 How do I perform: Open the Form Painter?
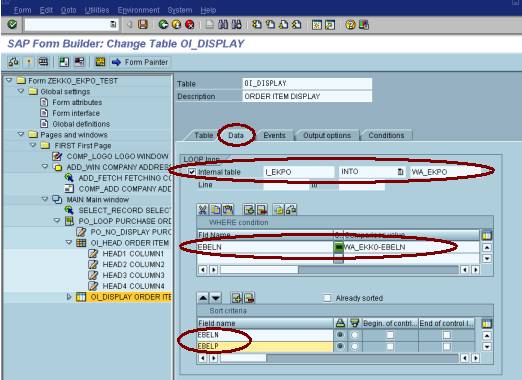pyautogui.click(x=140, y=62)
